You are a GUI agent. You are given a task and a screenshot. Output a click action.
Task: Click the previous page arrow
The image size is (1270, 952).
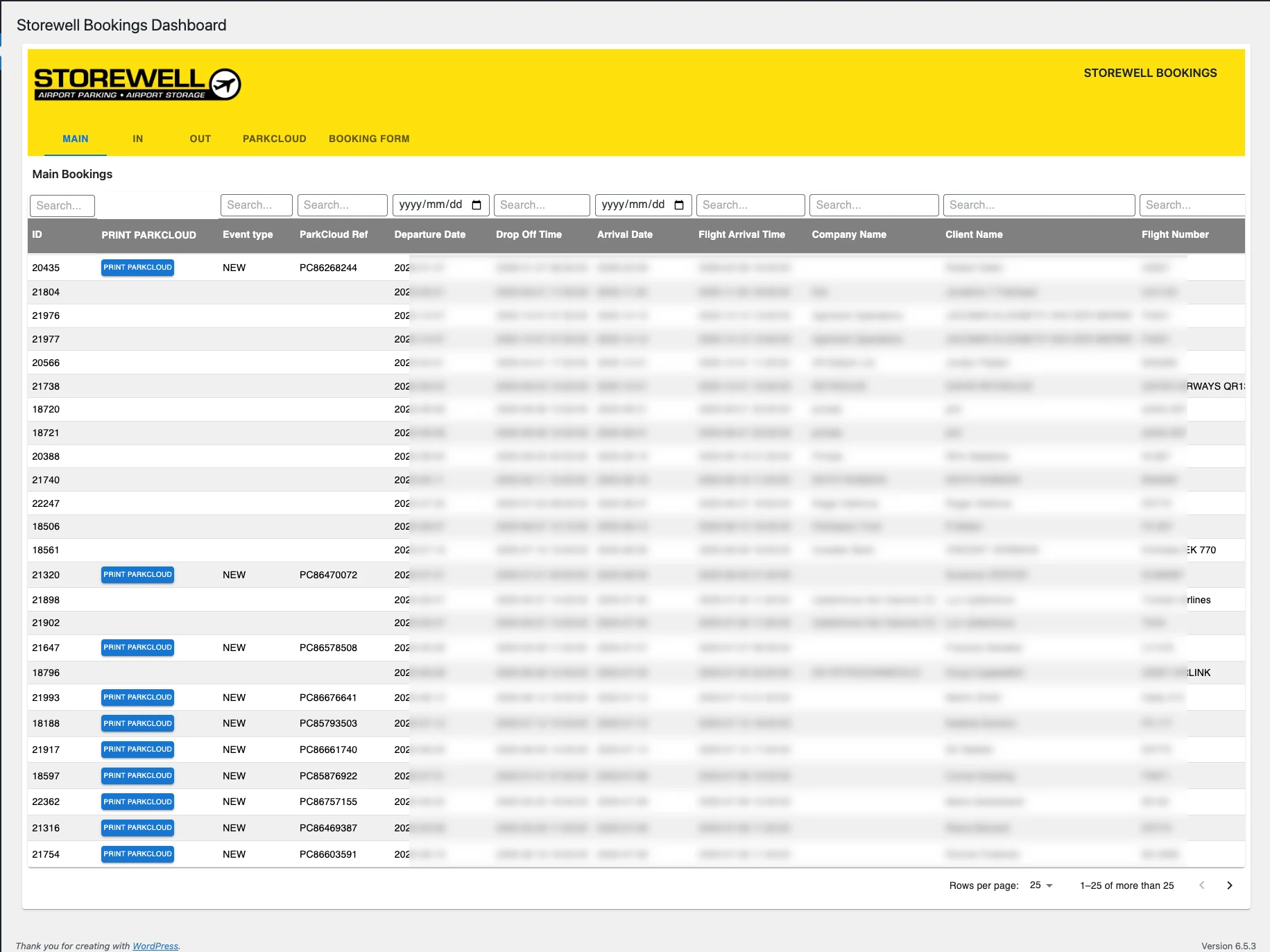click(x=1201, y=885)
